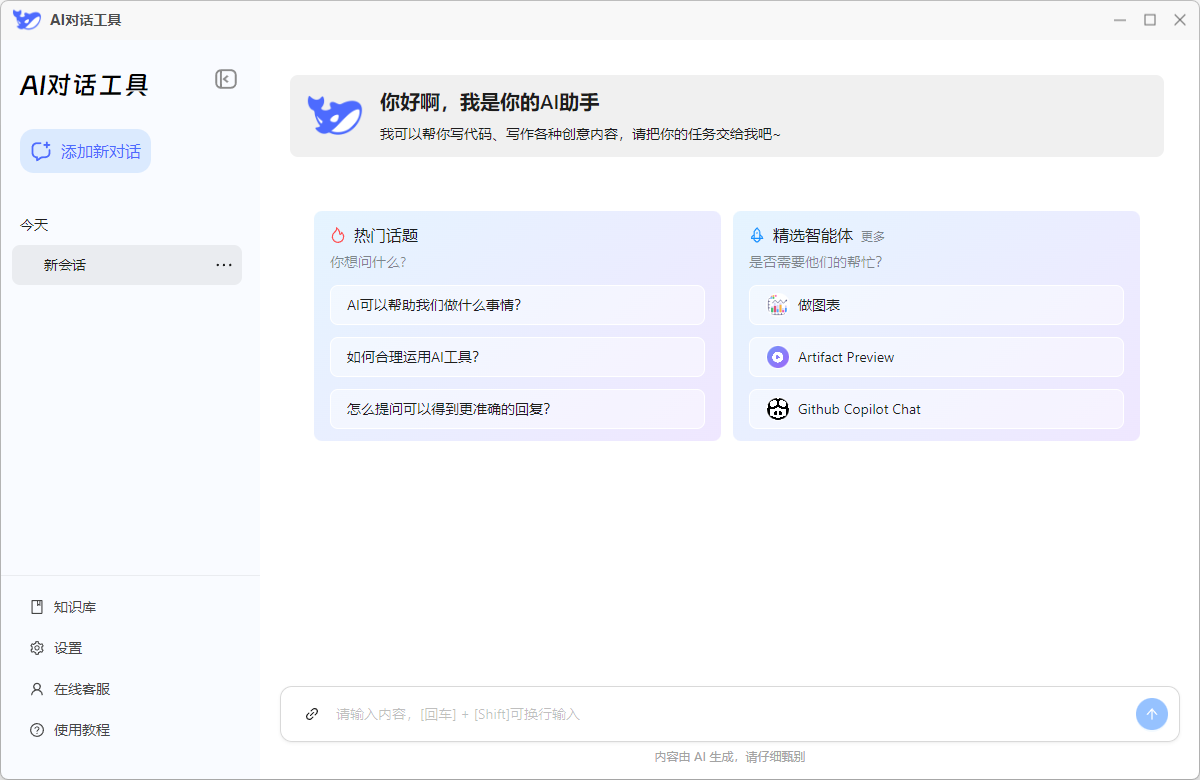Screen dimensions: 1200x780
Task: Click the 是否需要他们的帮忙? subtitle
Action: pyautogui.click(x=816, y=262)
